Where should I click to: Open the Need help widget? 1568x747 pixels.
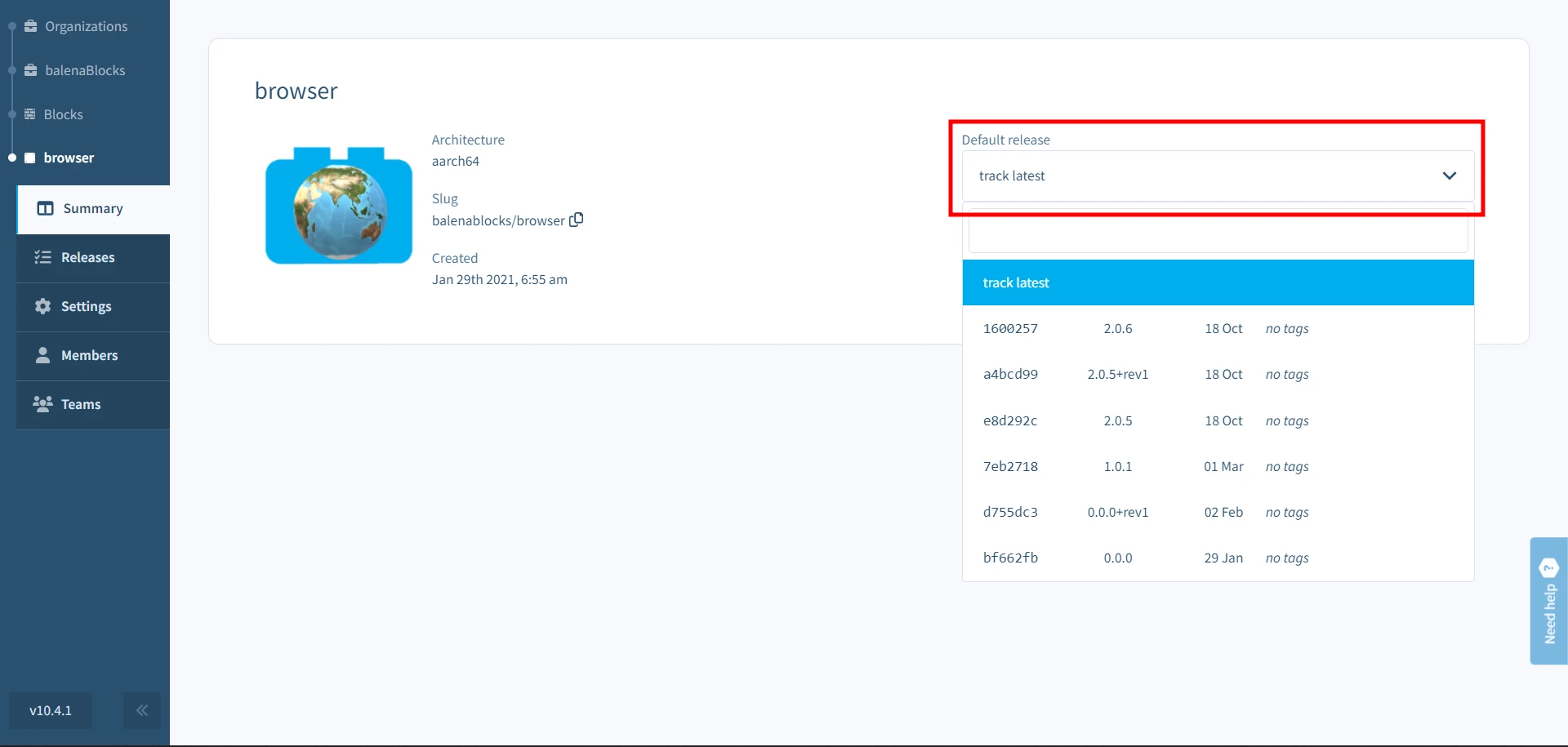pos(1548,601)
